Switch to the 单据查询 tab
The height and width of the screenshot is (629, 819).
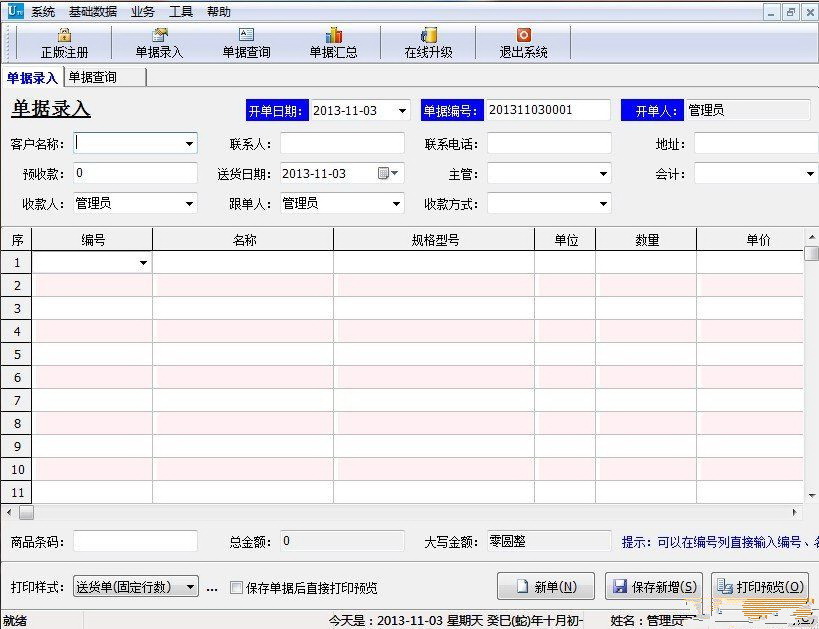click(x=105, y=77)
